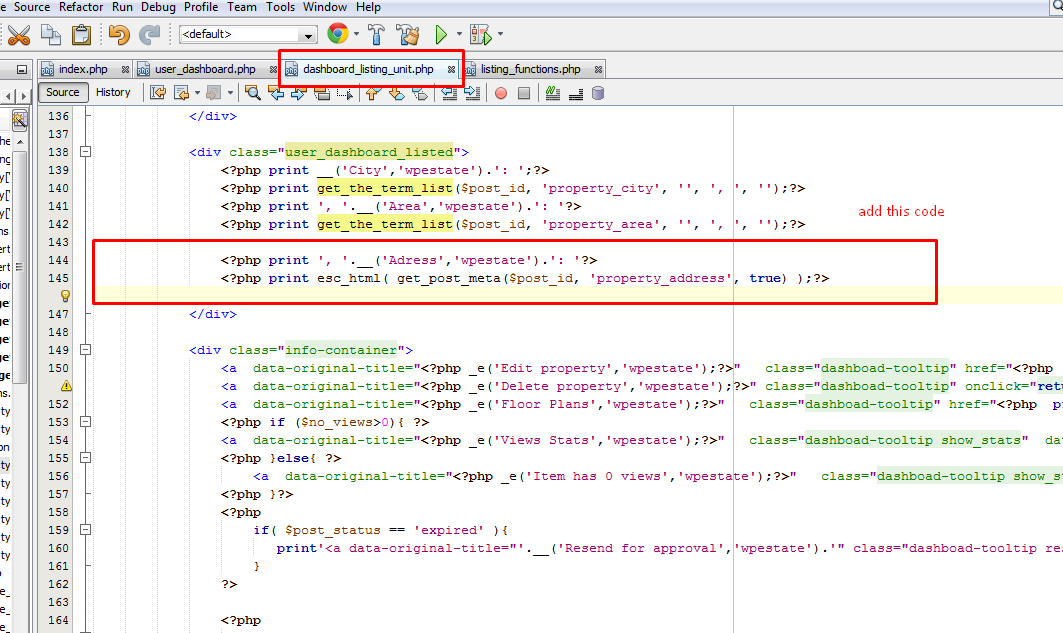1063x633 pixels.
Task: Click the Build Project hammer icon
Action: (x=377, y=35)
